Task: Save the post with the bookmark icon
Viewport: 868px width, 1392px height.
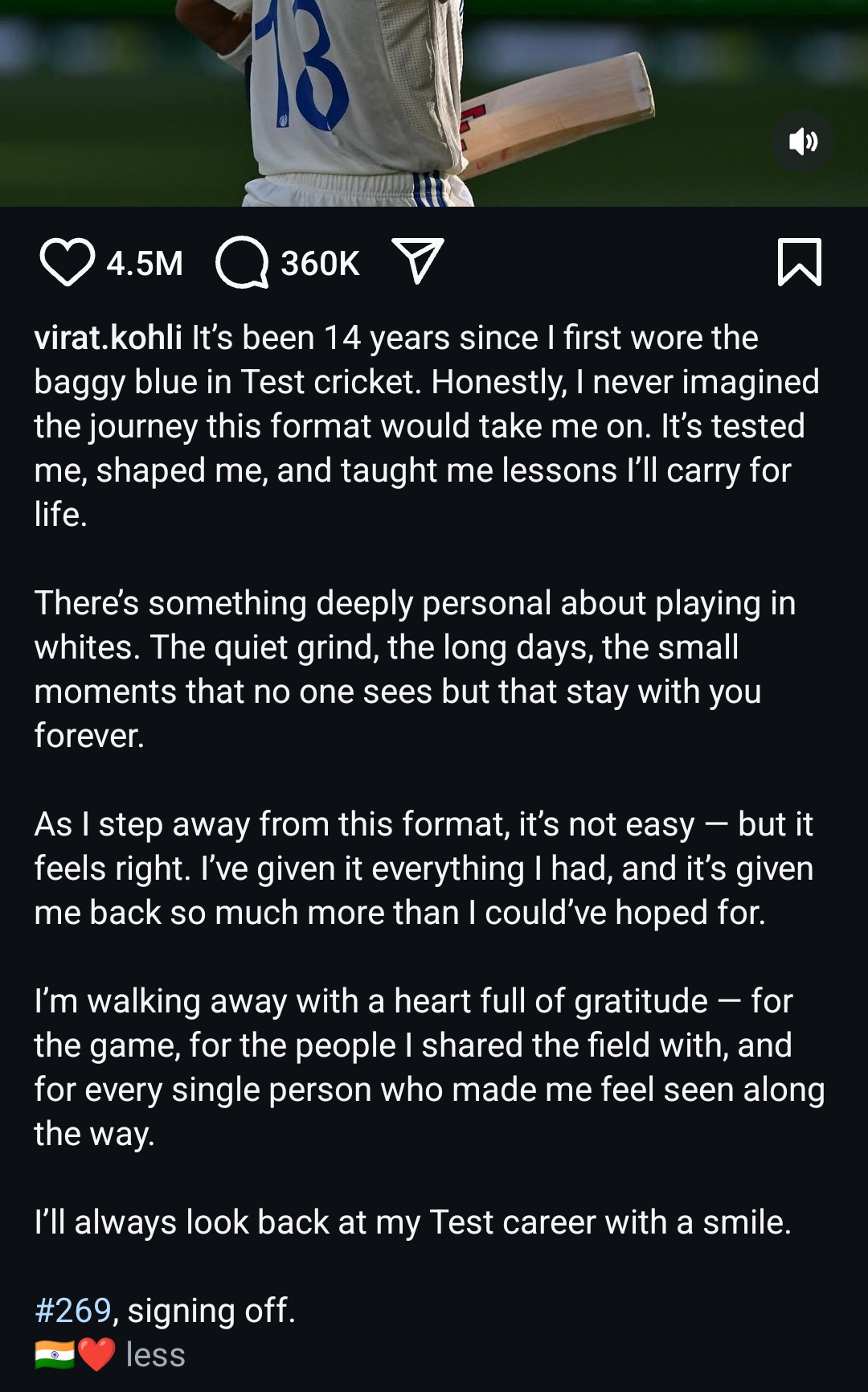Action: (800, 263)
